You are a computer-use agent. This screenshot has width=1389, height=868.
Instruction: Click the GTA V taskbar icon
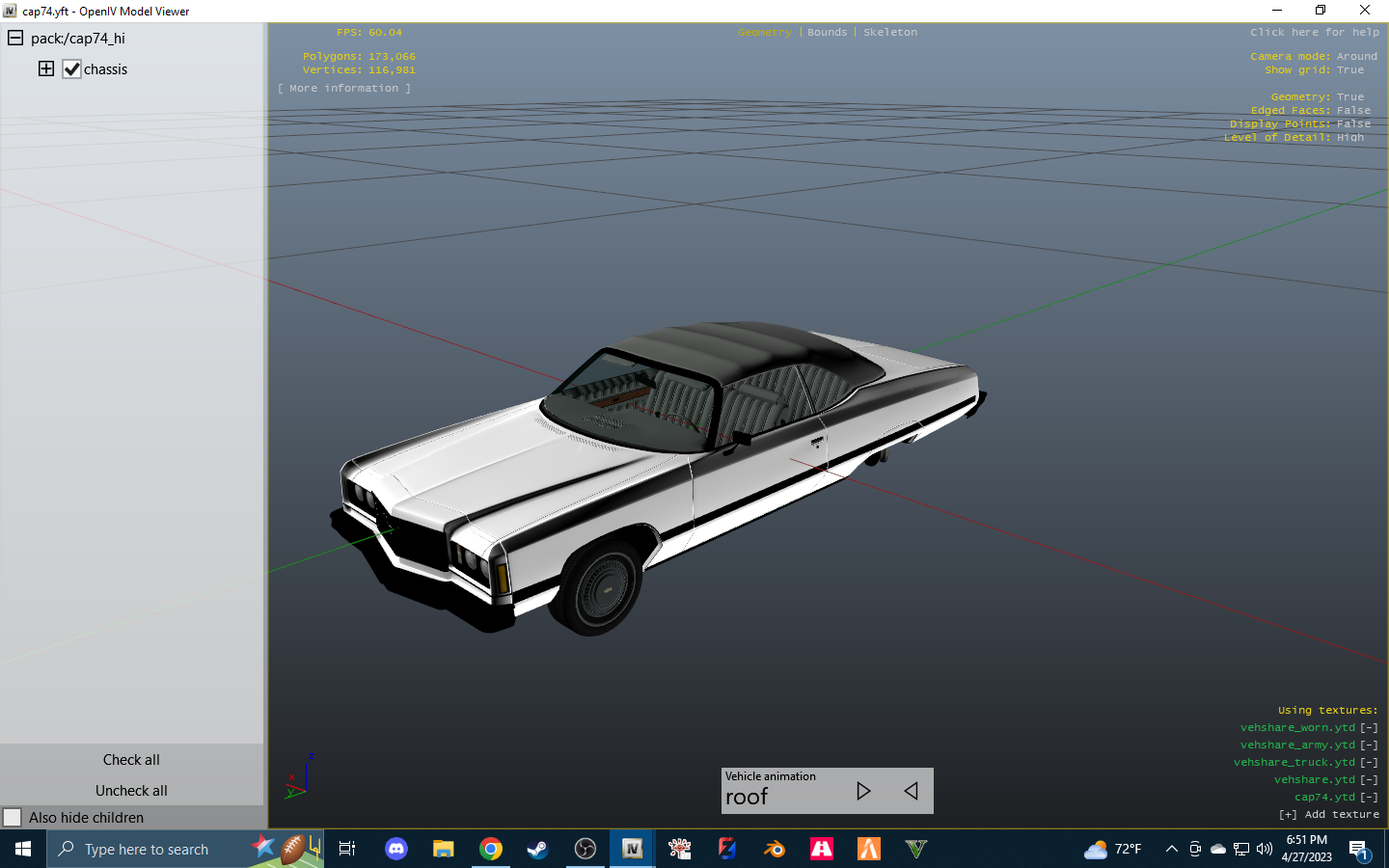point(915,849)
